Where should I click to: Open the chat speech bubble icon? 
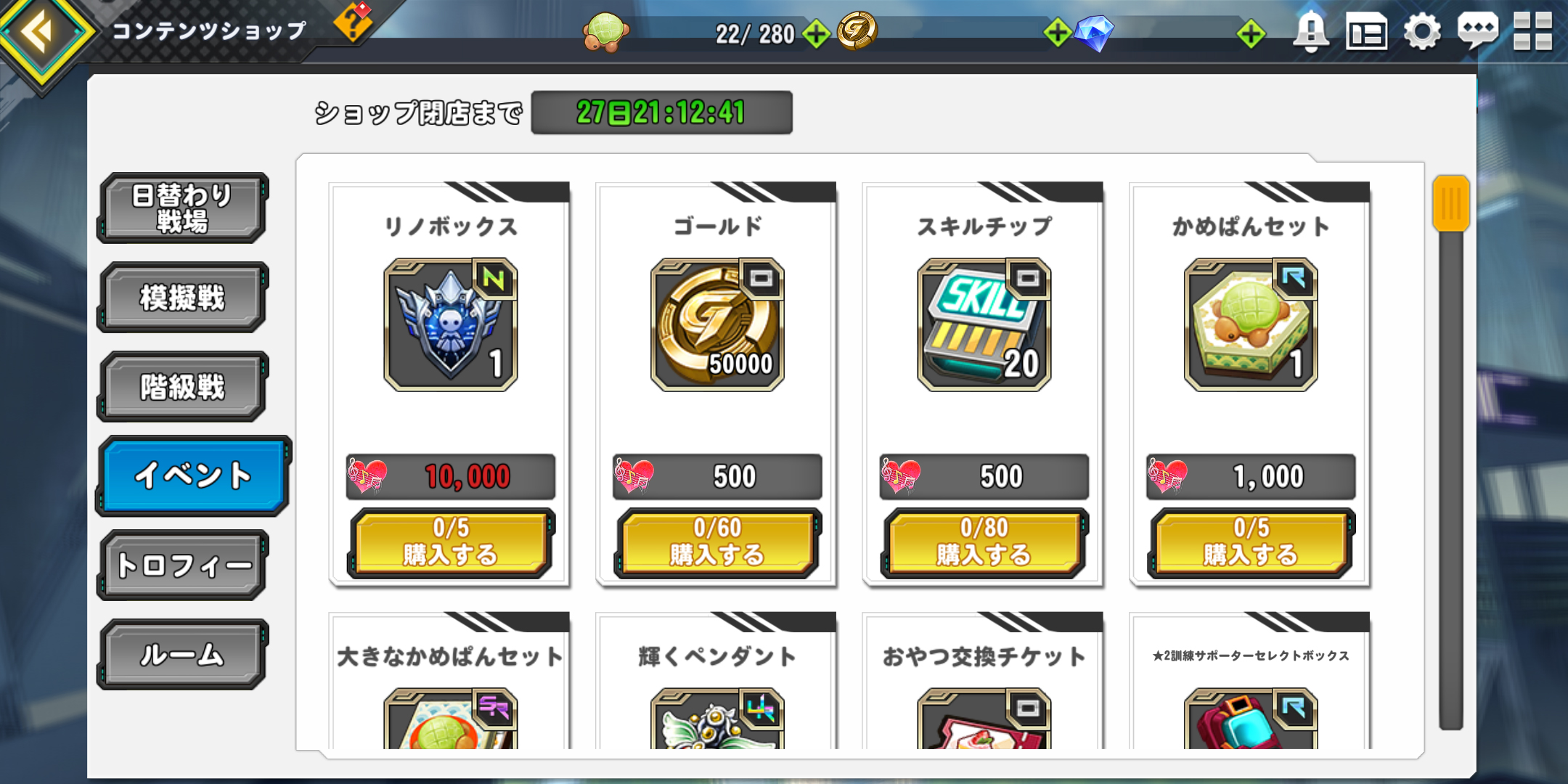coord(1477,31)
